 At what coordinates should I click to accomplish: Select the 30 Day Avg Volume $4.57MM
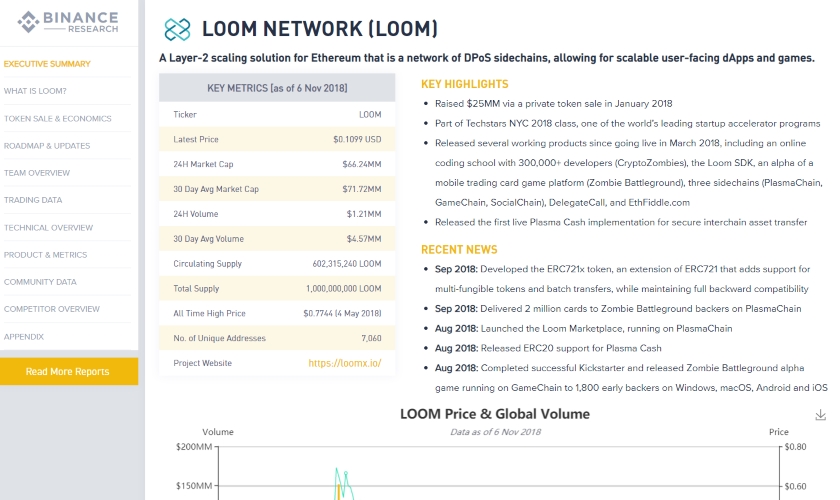tap(364, 239)
